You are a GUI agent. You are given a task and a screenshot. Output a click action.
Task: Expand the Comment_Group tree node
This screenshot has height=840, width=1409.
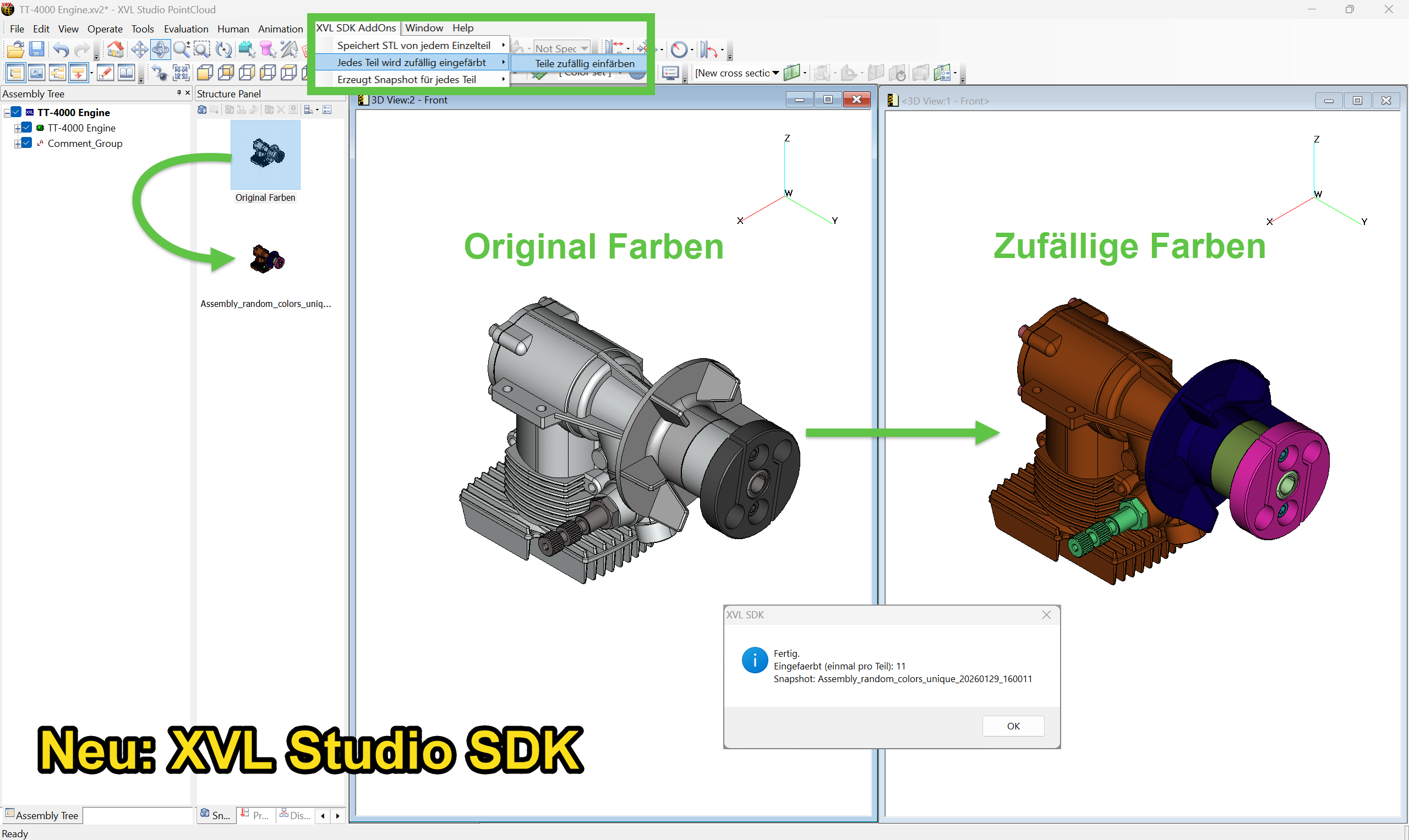(17, 142)
